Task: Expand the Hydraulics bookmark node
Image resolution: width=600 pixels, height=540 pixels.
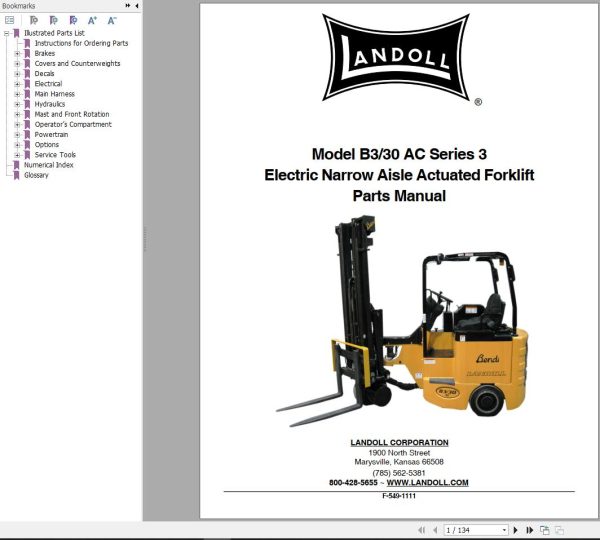Action: click(x=17, y=104)
